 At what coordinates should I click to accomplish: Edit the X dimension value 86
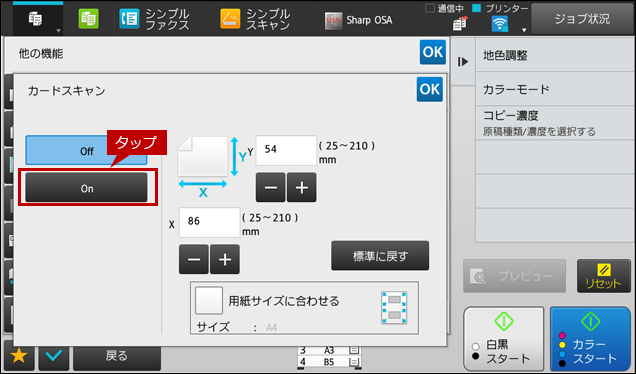[209, 222]
